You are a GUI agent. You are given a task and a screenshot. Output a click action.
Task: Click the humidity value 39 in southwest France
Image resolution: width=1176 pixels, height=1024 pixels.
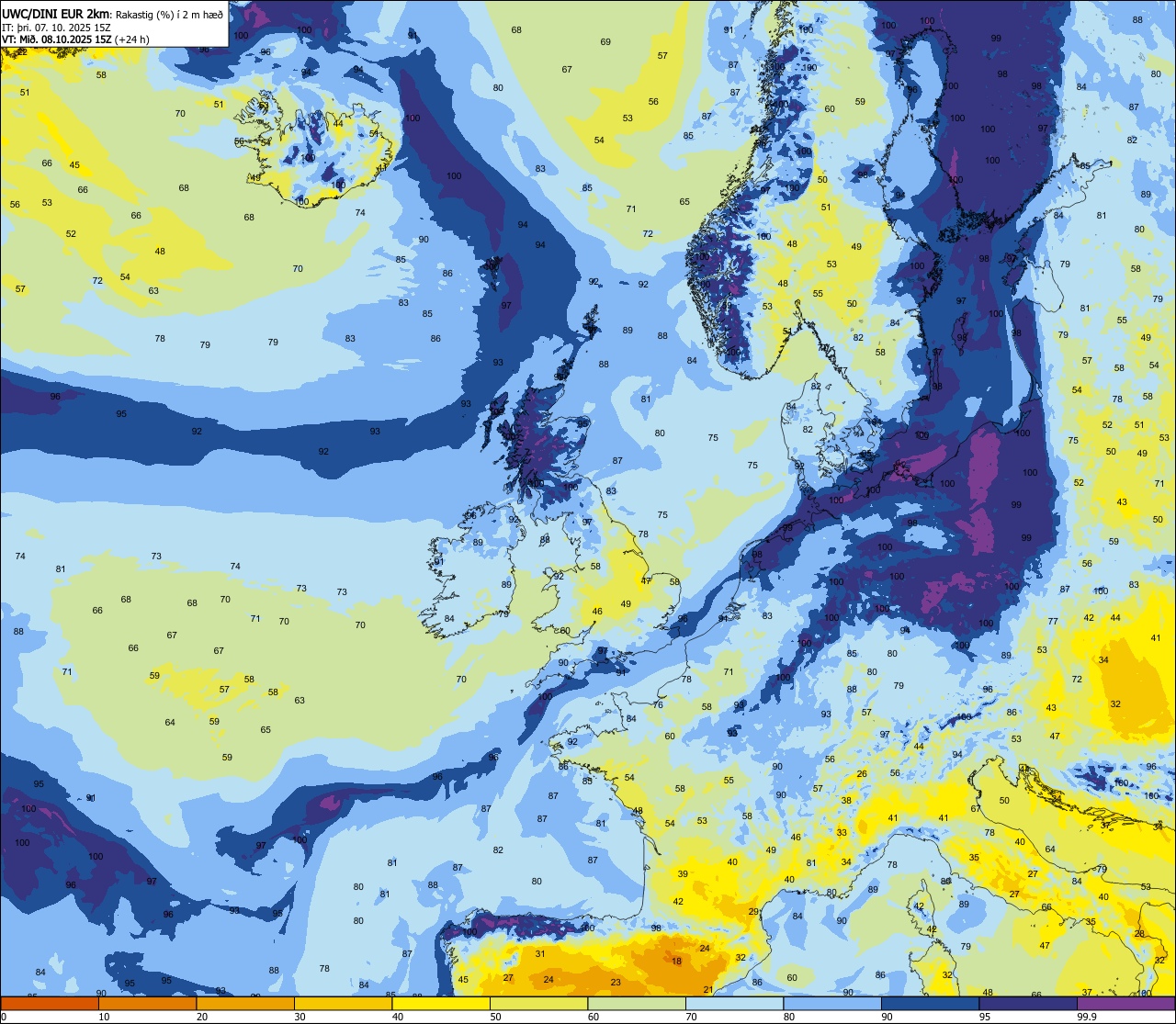(x=683, y=874)
